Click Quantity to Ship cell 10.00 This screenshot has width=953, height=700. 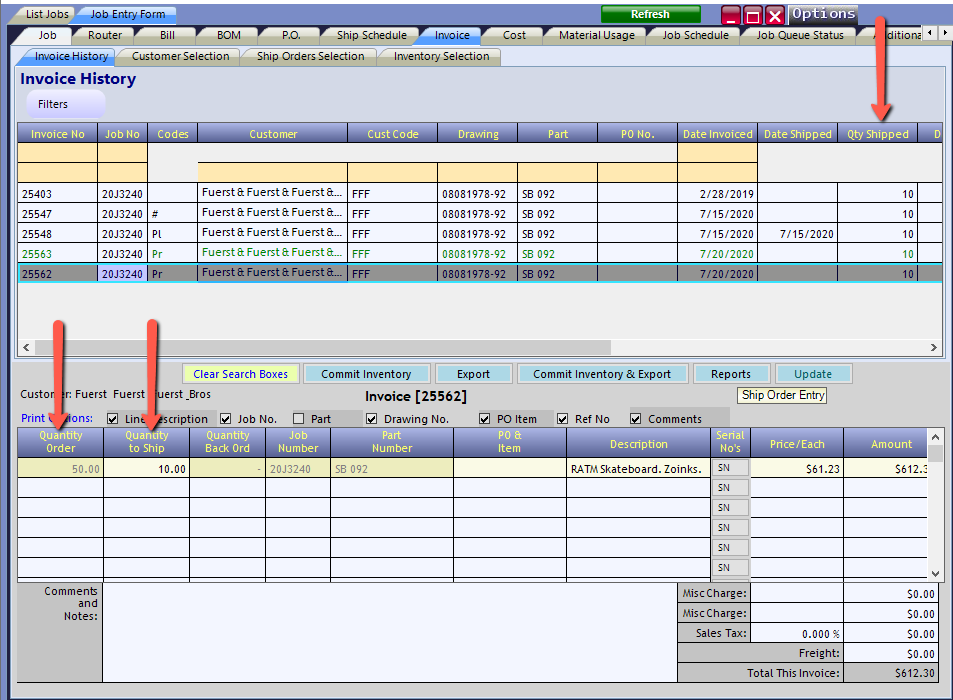click(x=146, y=468)
